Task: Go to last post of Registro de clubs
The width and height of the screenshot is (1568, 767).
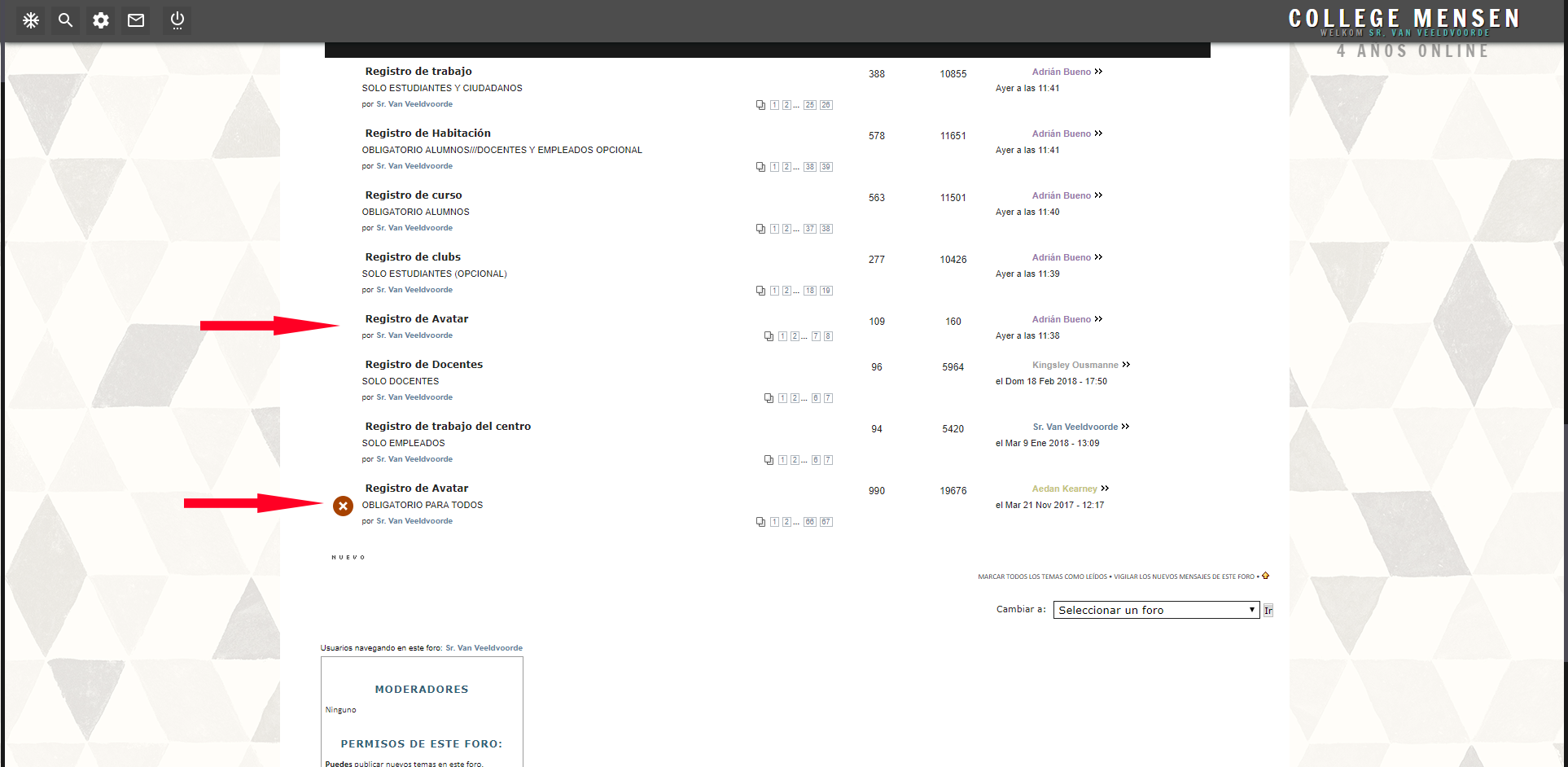Action: [x=1098, y=257]
